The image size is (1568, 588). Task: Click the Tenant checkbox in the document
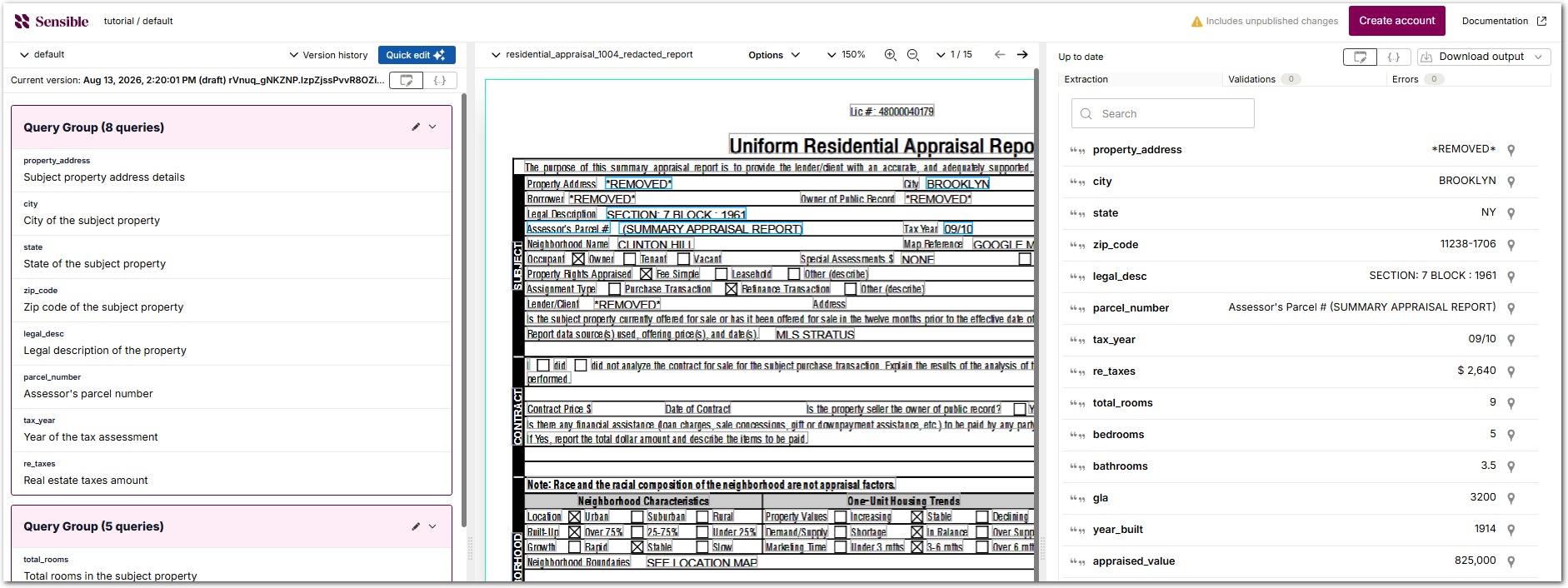(x=630, y=259)
